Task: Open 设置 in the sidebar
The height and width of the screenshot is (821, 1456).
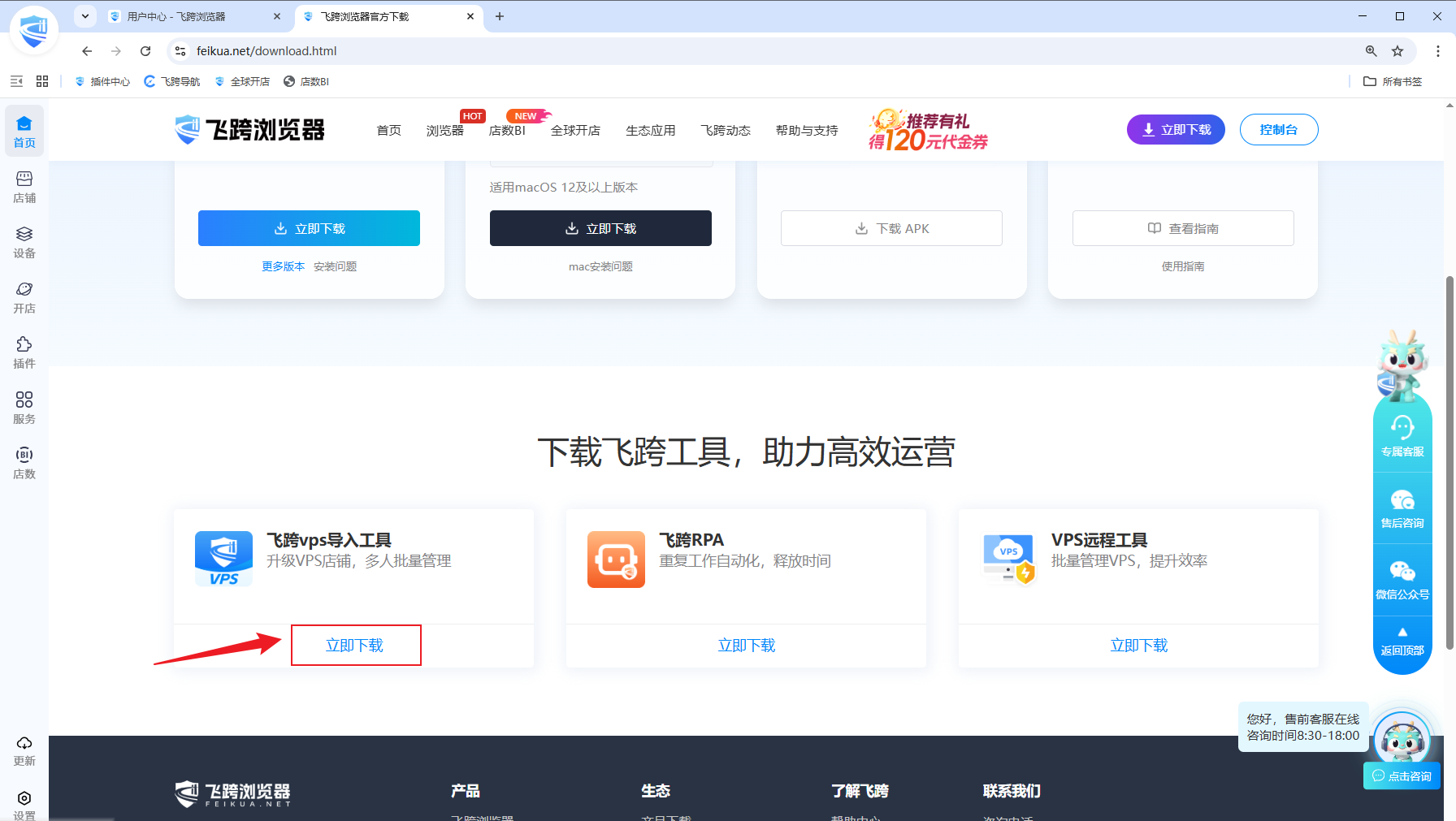Action: click(24, 805)
